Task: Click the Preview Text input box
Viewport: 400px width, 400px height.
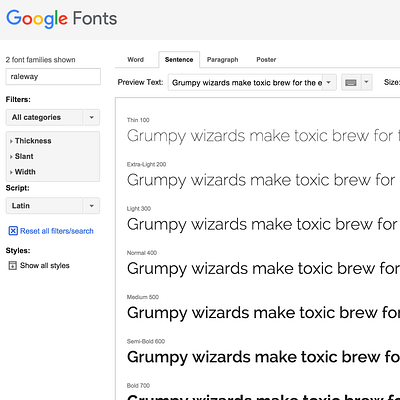Action: click(x=245, y=82)
